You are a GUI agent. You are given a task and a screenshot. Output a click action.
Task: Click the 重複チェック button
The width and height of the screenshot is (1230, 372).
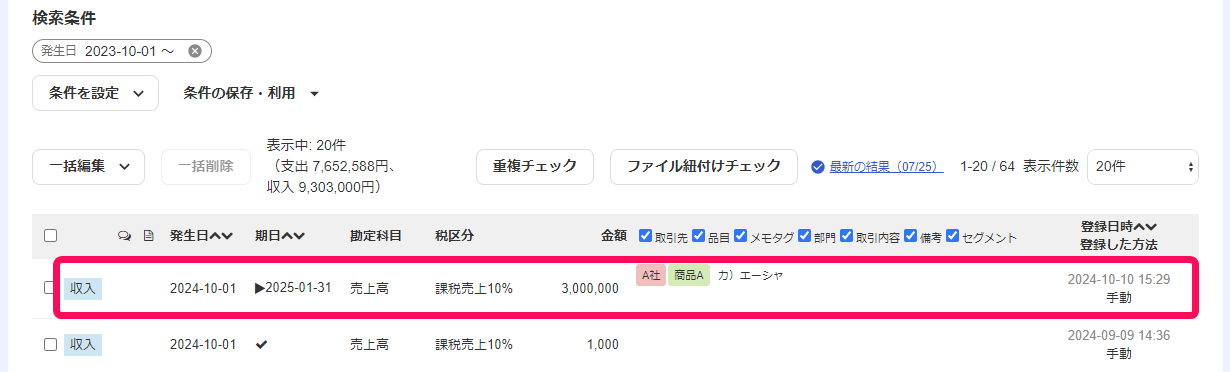pos(535,167)
